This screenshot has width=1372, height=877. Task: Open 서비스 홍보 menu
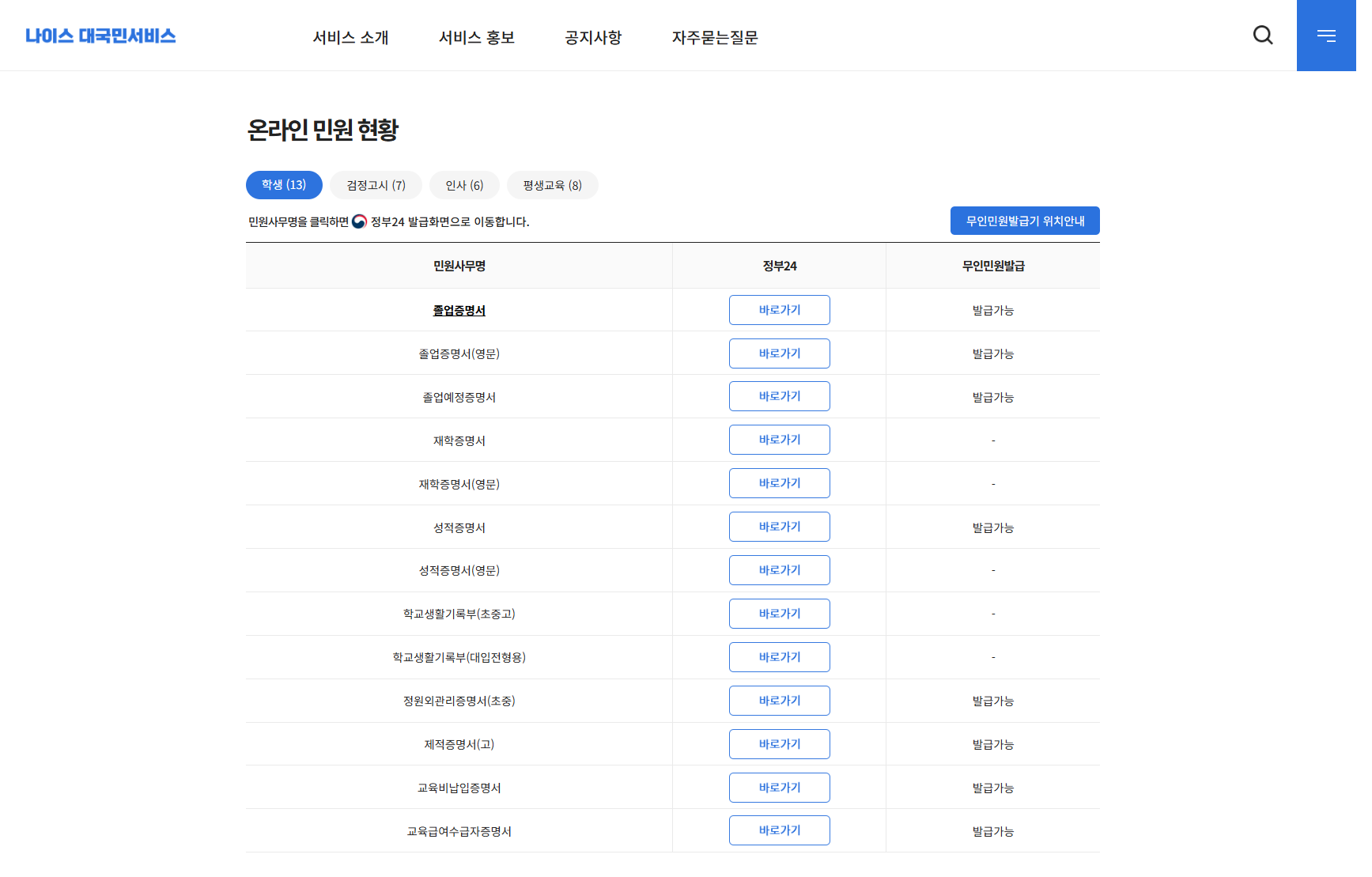[477, 37]
